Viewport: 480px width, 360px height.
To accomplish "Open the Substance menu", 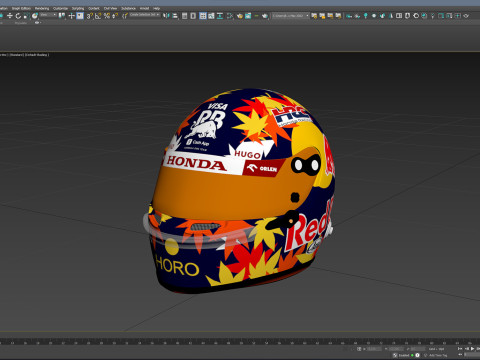I will 128,9.
